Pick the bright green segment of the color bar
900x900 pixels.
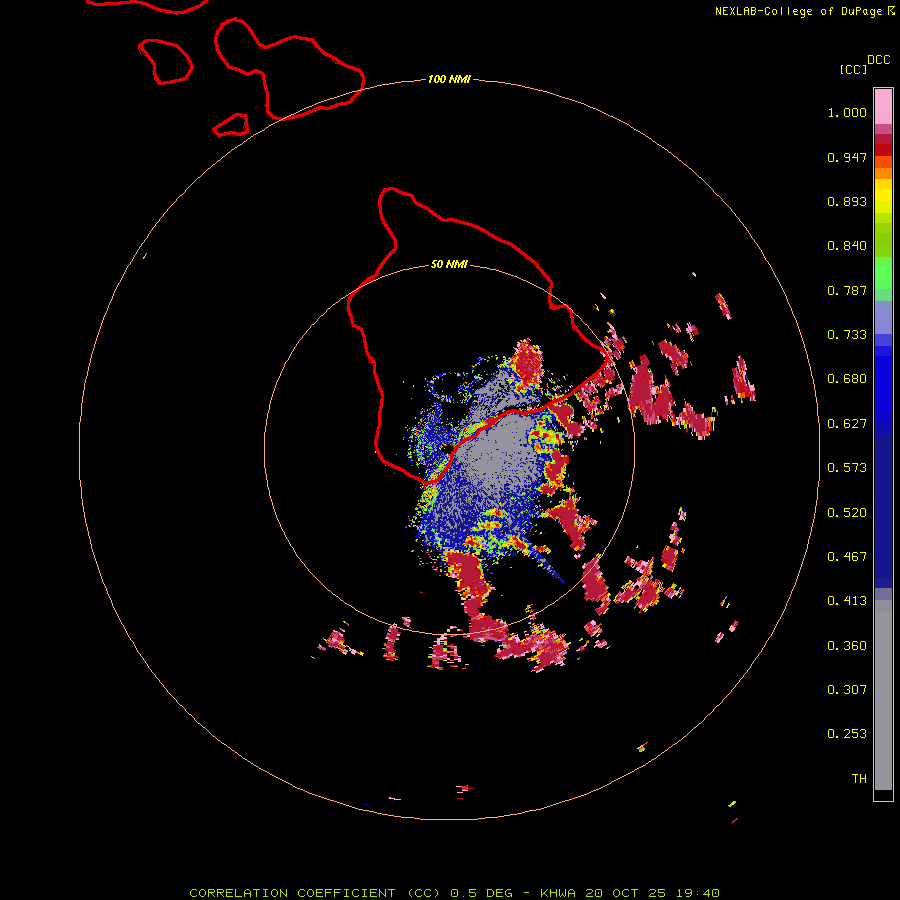coord(883,273)
